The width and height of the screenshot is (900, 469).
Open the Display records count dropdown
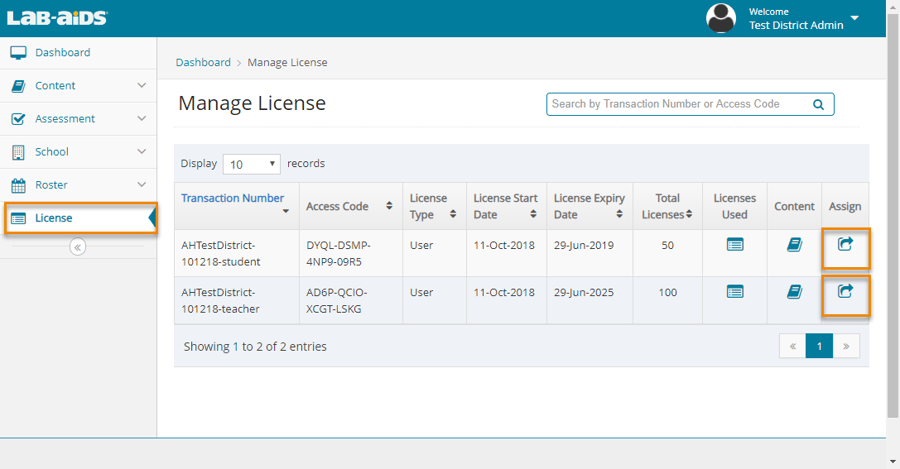pyautogui.click(x=251, y=164)
